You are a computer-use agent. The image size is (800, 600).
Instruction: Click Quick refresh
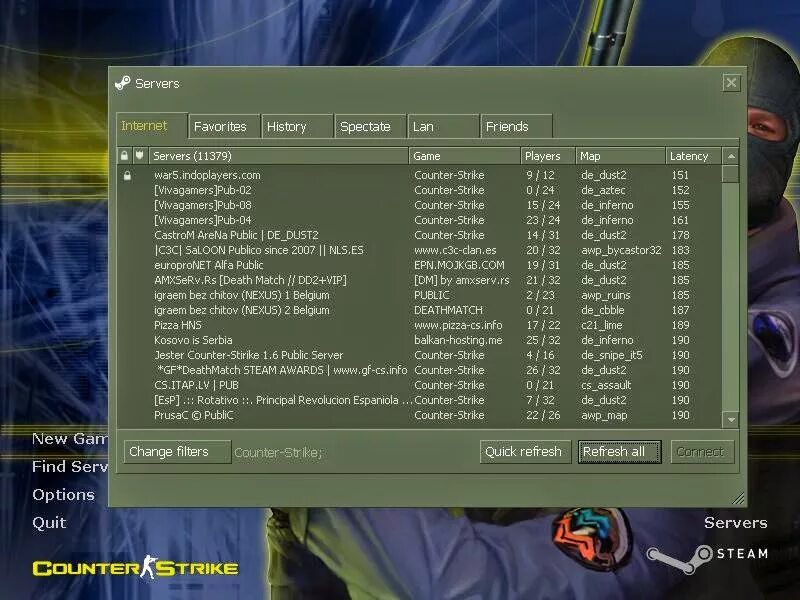click(x=525, y=452)
